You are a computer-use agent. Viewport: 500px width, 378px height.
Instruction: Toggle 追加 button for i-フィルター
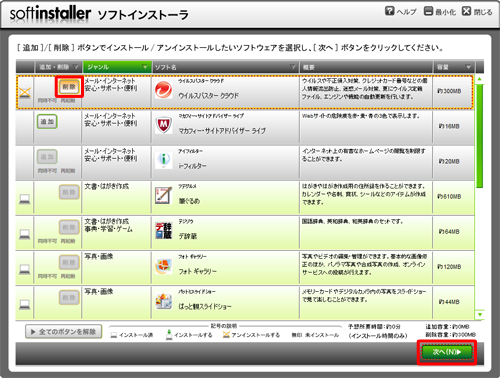(47, 157)
